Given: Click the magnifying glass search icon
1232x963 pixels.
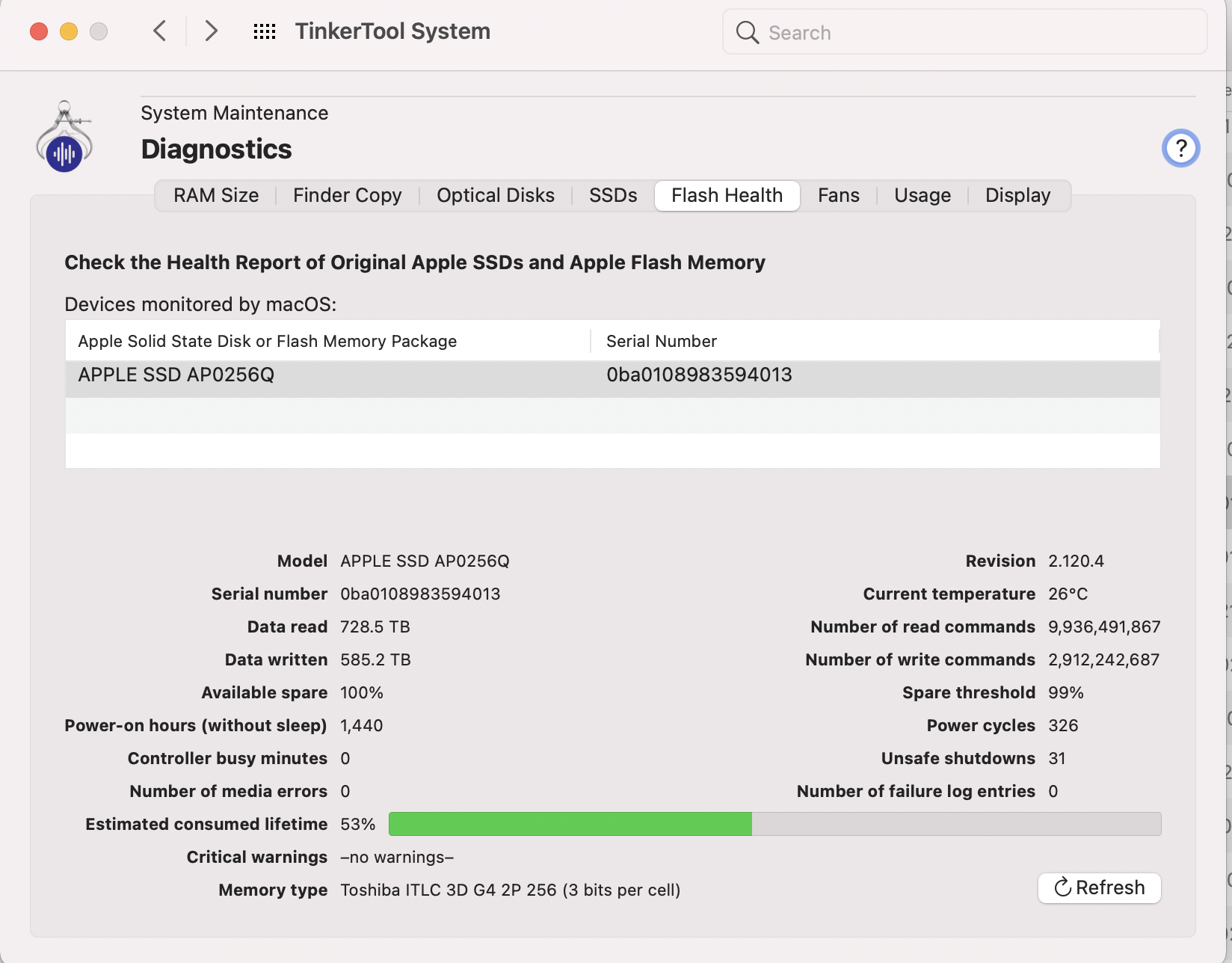Looking at the screenshot, I should click(747, 32).
